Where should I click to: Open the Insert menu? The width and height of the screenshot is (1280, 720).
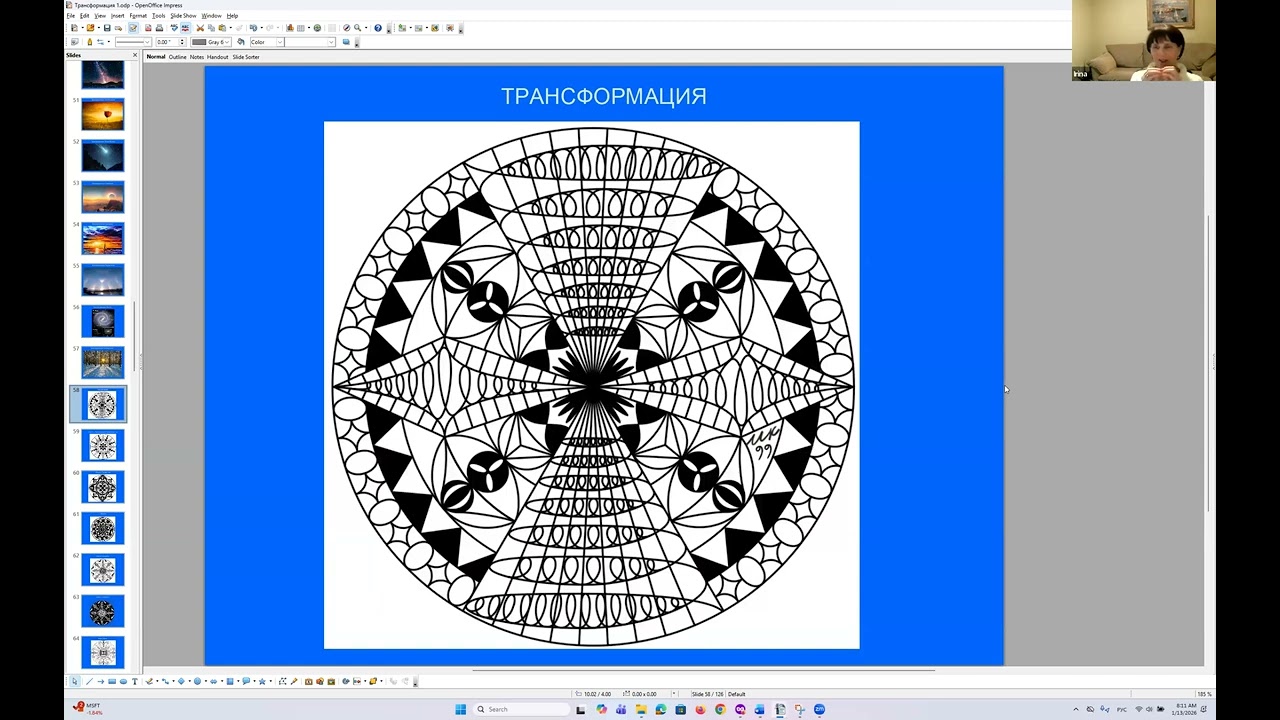118,16
